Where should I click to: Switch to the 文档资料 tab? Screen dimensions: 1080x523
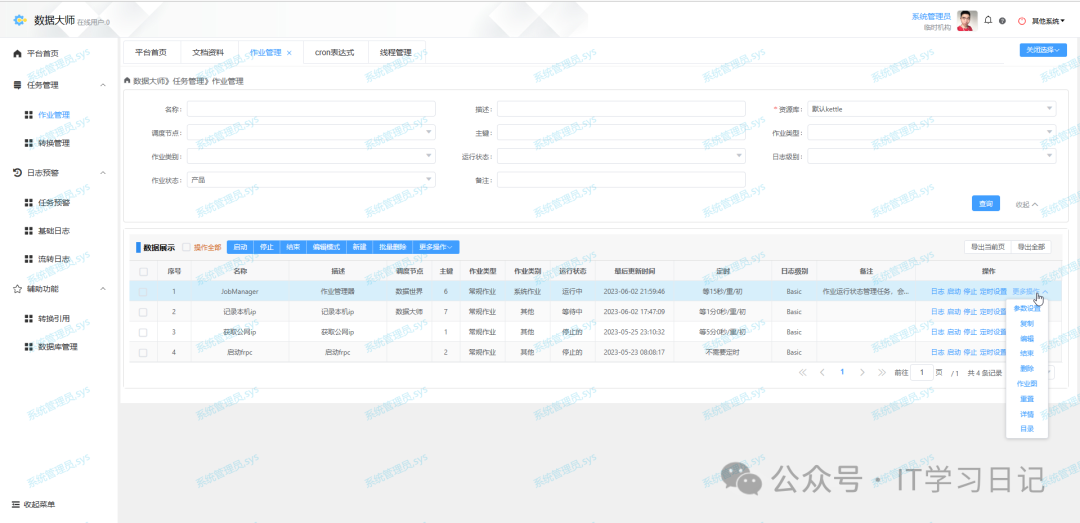[x=207, y=52]
